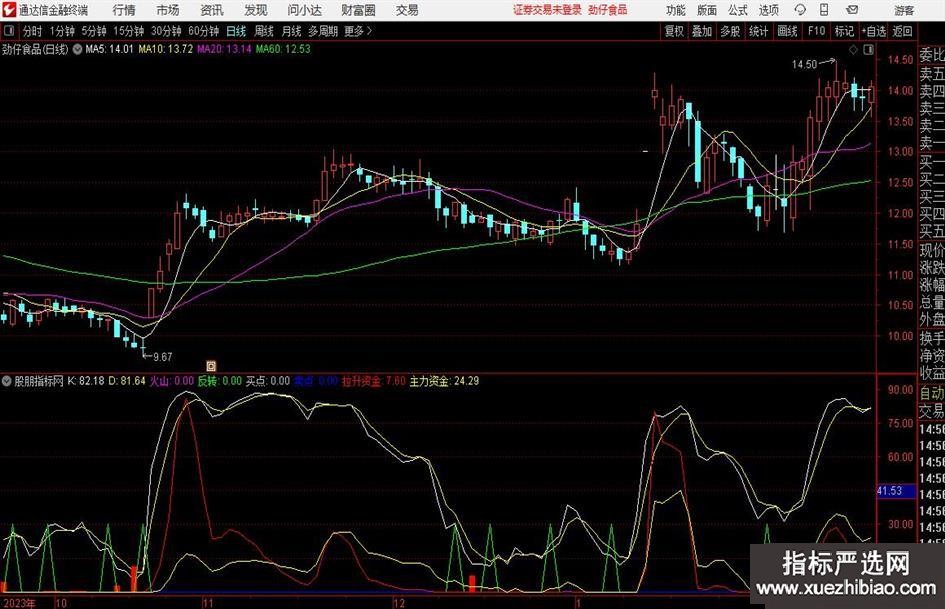Click the 14.50 high price annotation
The height and width of the screenshot is (609, 945).
(x=805, y=64)
